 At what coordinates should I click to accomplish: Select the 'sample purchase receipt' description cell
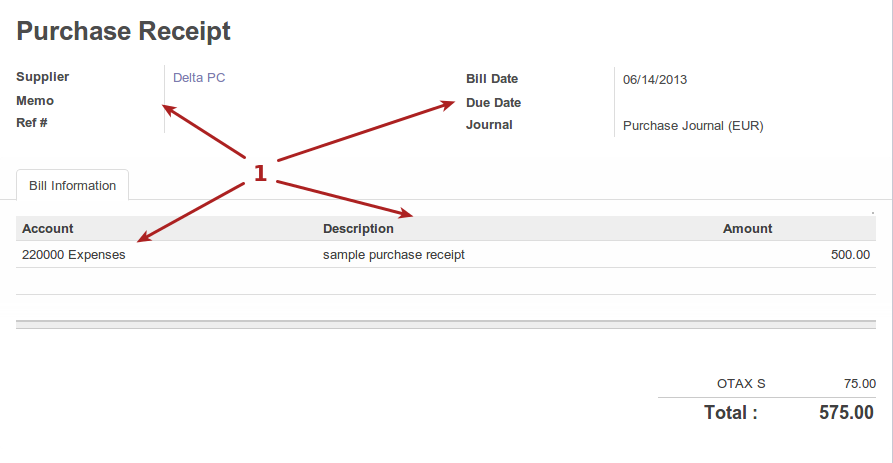tap(394, 255)
